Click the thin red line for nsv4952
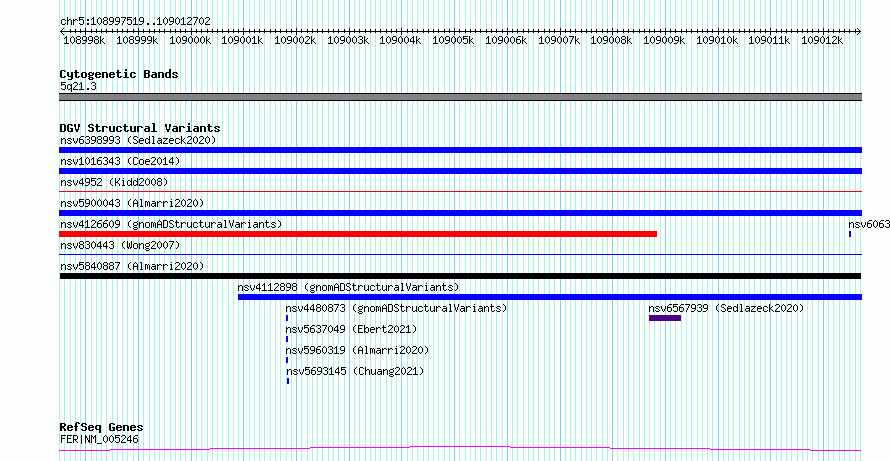Viewport: 890px width, 461px height. tap(460, 192)
